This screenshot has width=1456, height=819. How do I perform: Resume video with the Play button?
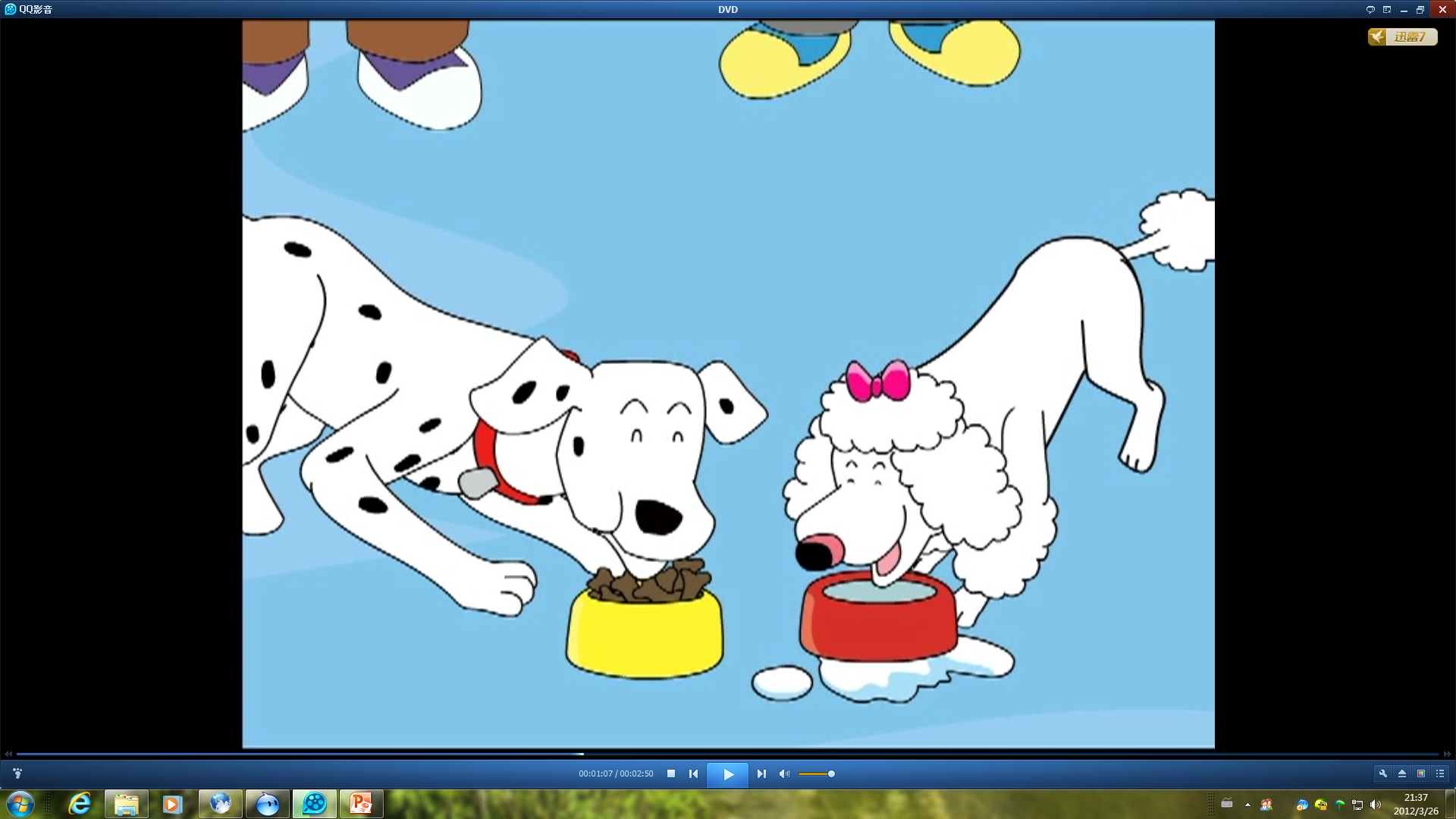click(x=727, y=774)
